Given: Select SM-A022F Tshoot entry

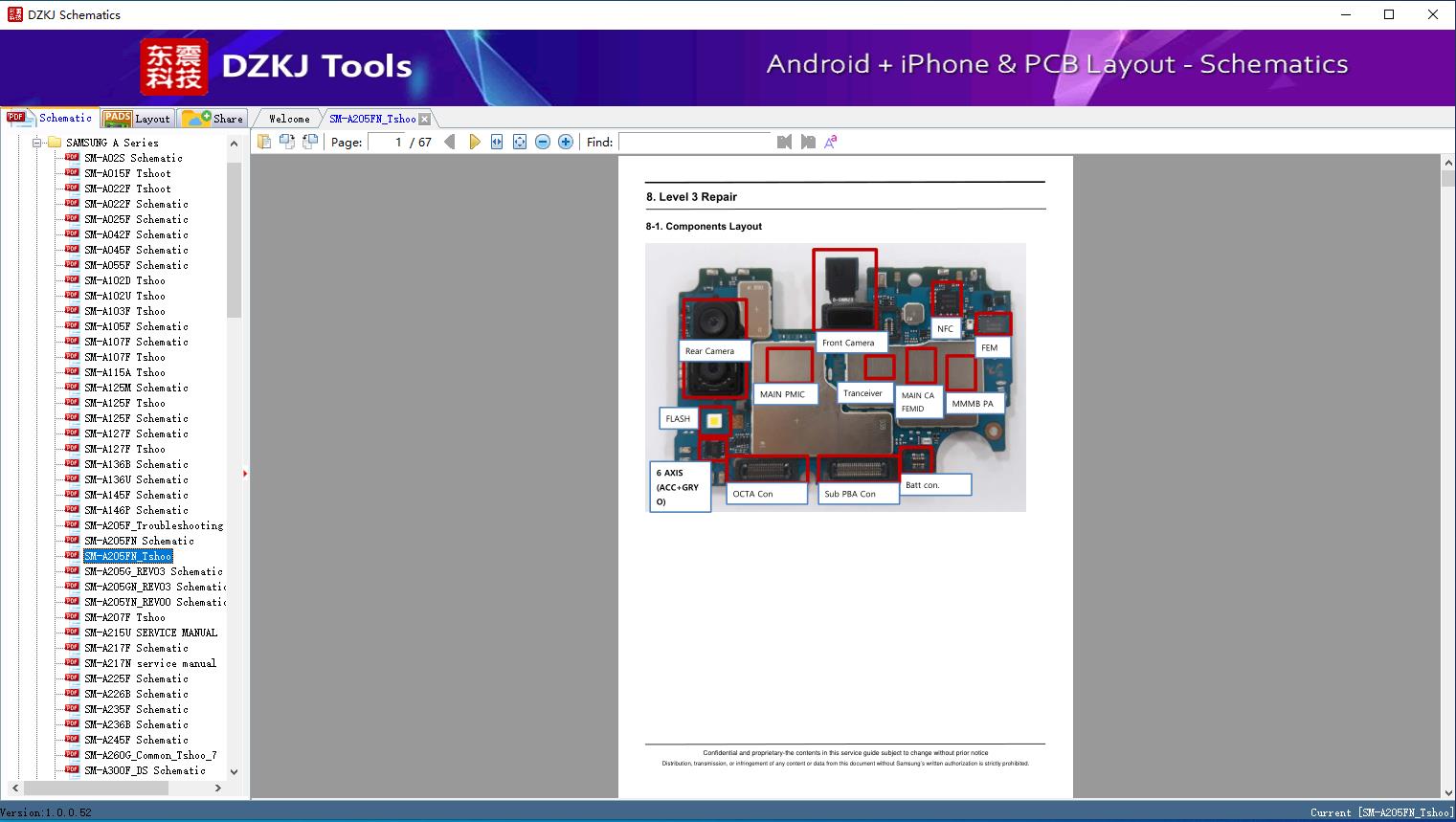Looking at the screenshot, I should point(127,189).
